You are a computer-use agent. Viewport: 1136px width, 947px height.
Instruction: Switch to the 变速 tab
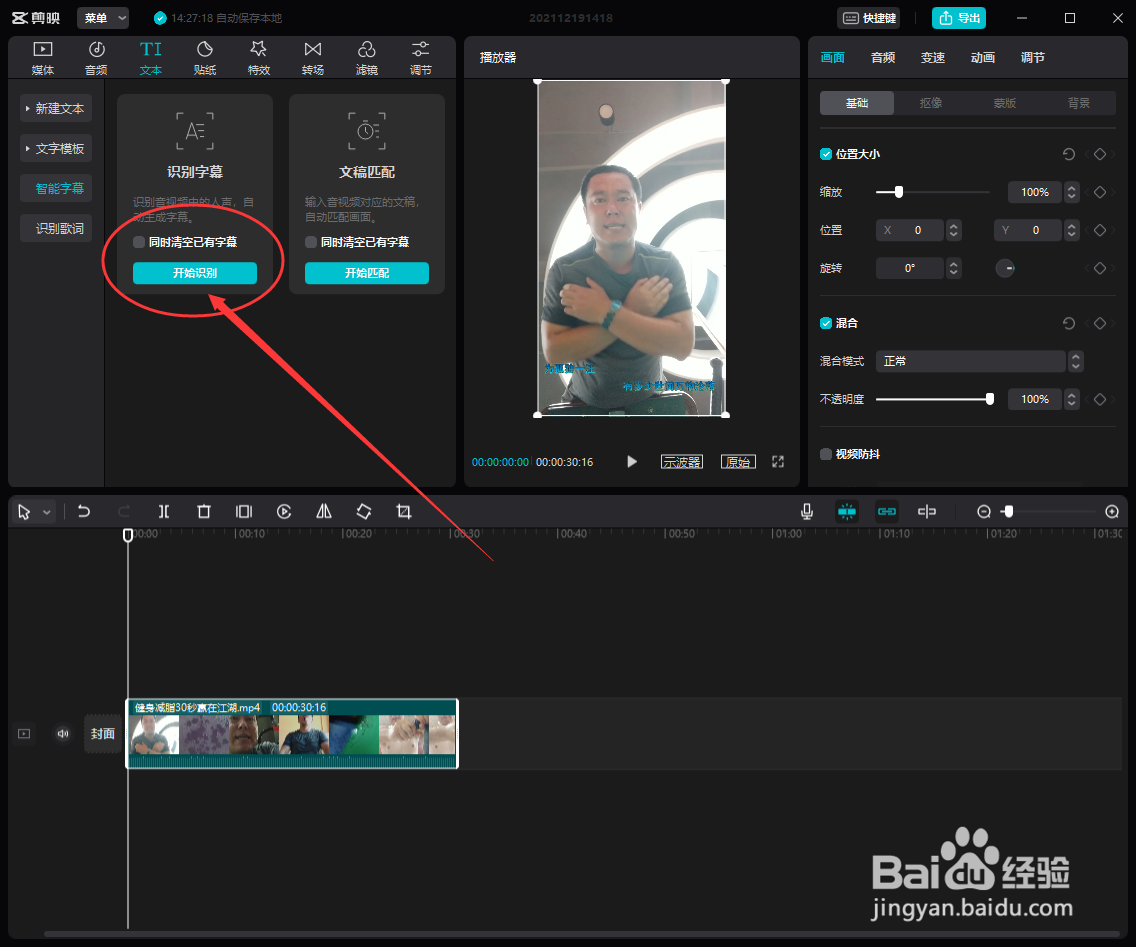[933, 58]
